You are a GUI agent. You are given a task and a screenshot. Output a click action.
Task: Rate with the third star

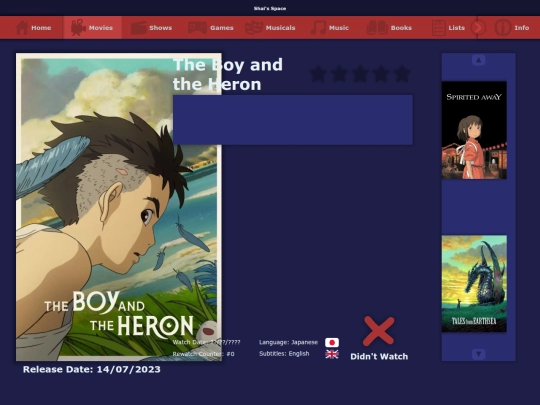click(x=360, y=74)
